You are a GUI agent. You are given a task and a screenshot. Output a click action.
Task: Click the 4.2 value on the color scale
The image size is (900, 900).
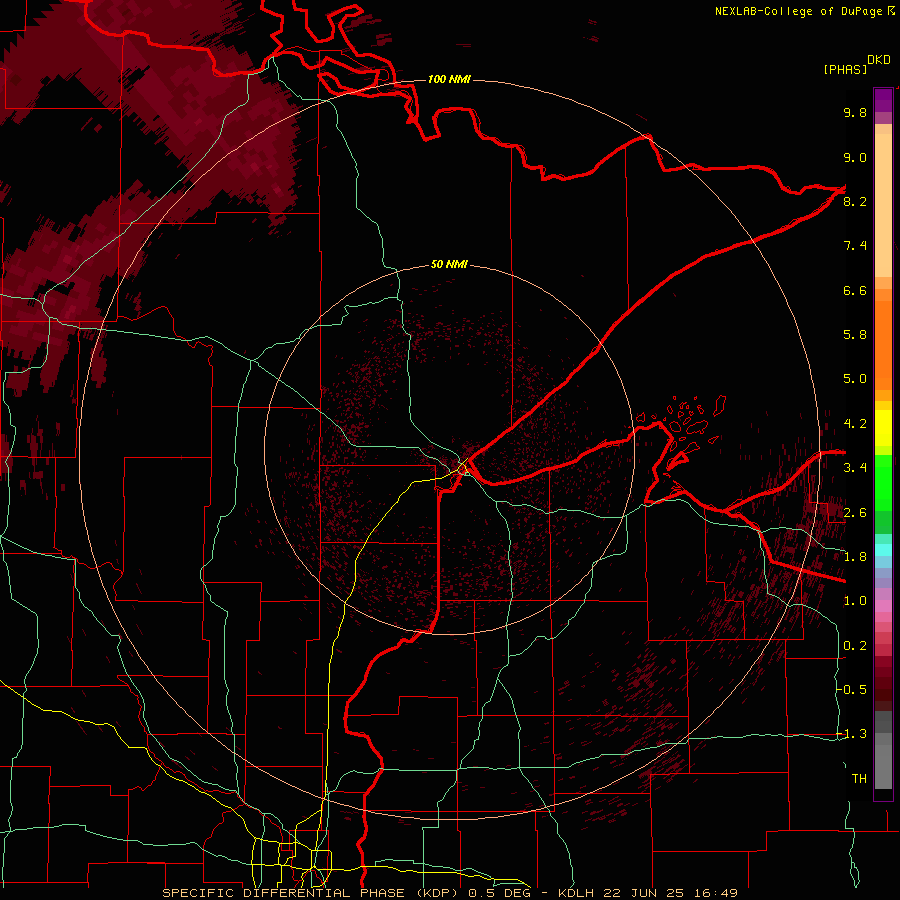(855, 424)
